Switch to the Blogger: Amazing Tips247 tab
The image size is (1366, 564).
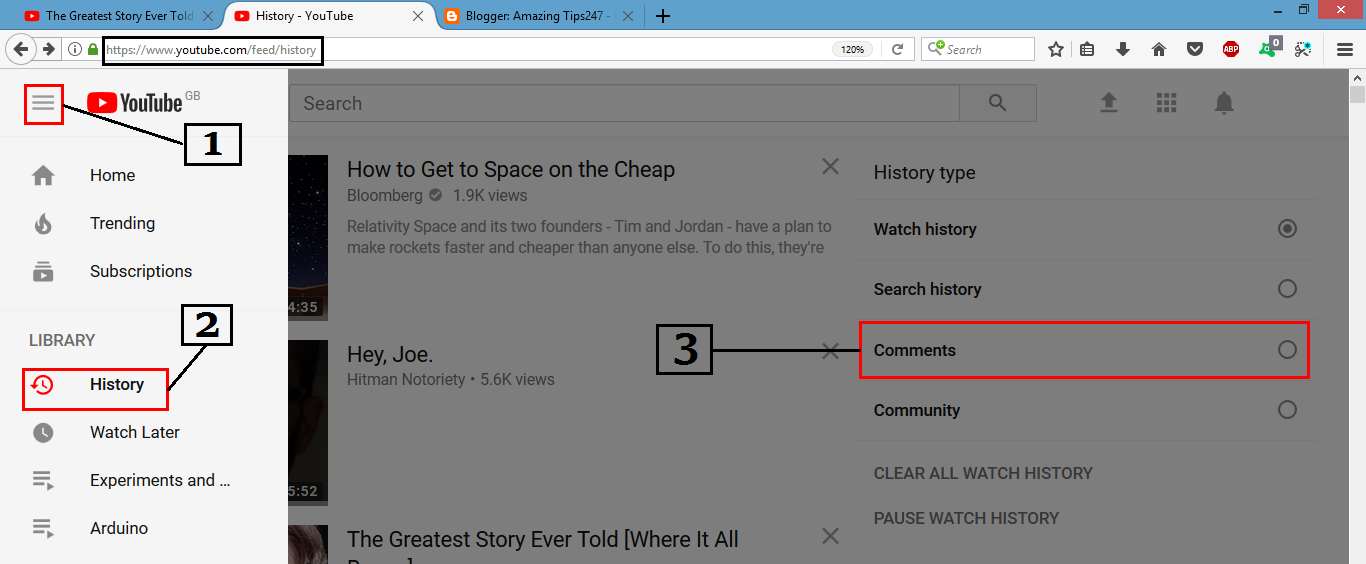pyautogui.click(x=538, y=15)
